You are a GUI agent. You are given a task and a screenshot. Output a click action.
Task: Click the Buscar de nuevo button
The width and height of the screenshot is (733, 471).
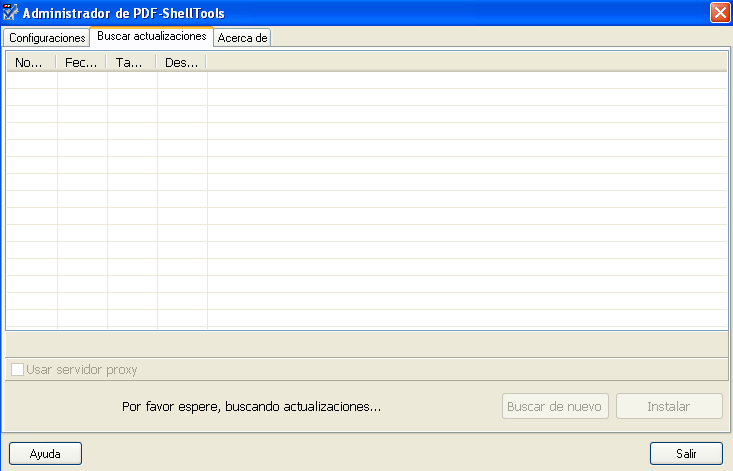click(555, 407)
